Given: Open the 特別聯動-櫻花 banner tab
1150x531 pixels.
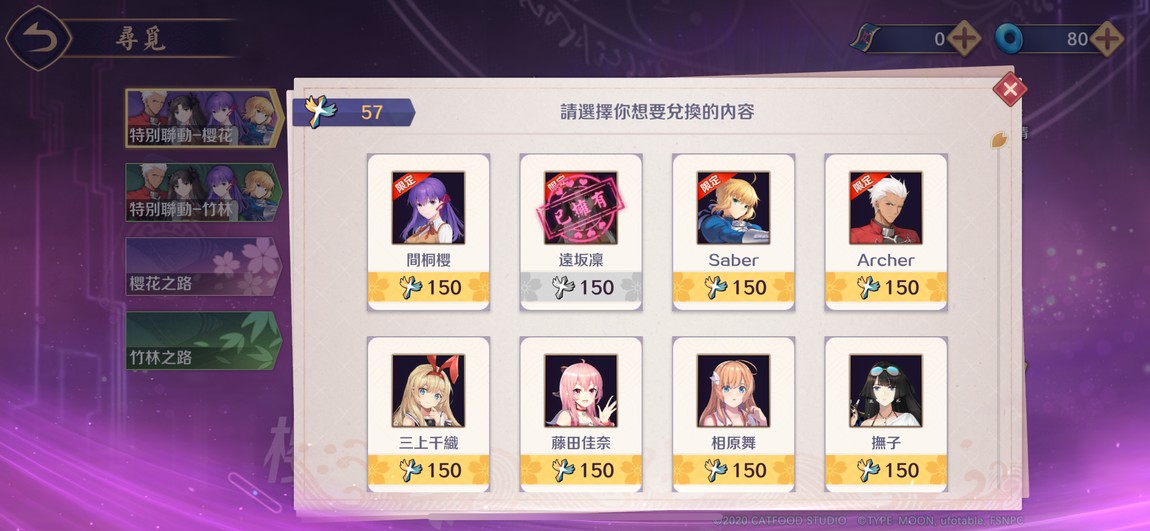Looking at the screenshot, I should (205, 119).
